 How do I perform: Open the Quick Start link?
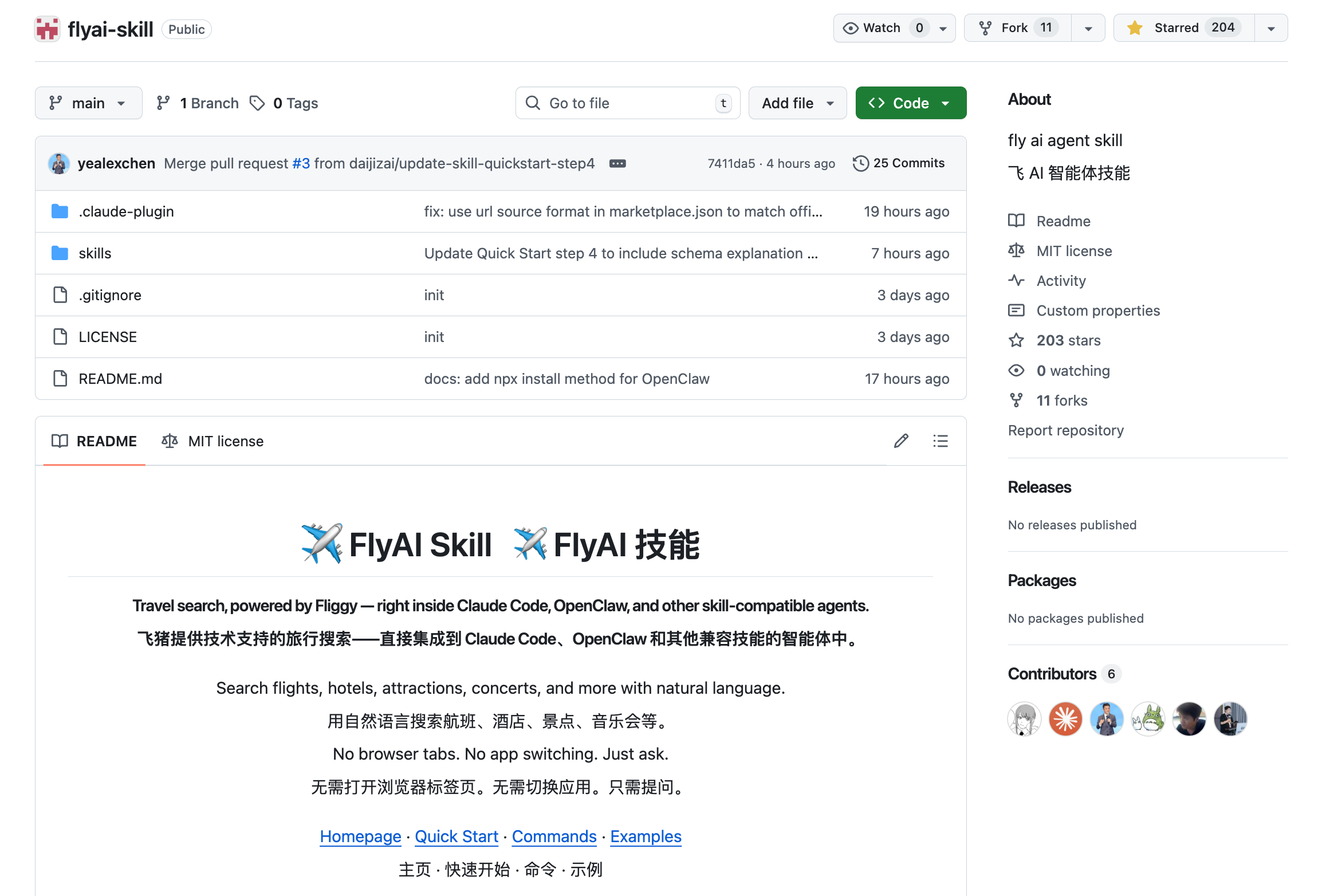[456, 836]
